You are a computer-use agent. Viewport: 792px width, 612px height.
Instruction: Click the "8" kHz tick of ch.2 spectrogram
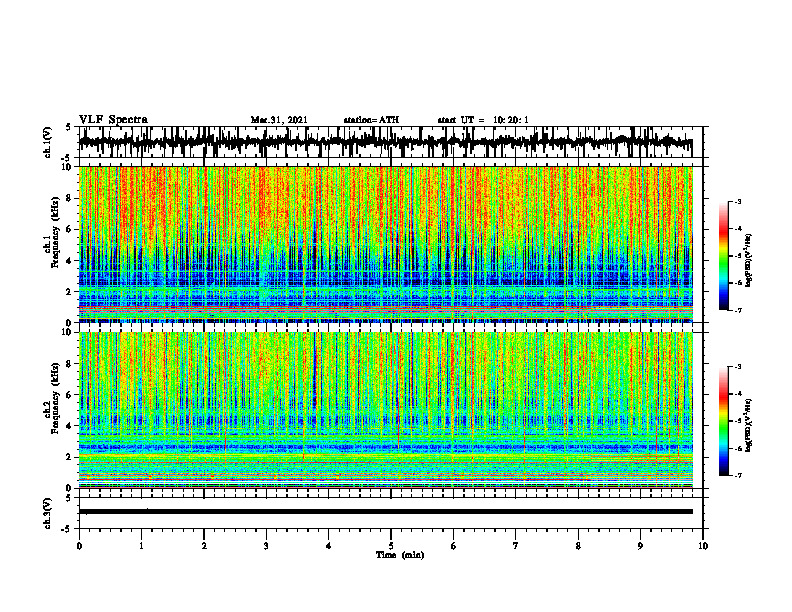point(70,364)
